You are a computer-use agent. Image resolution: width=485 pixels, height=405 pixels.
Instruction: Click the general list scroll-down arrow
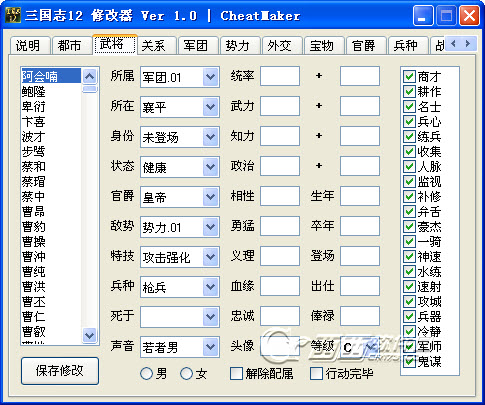pos(89,335)
